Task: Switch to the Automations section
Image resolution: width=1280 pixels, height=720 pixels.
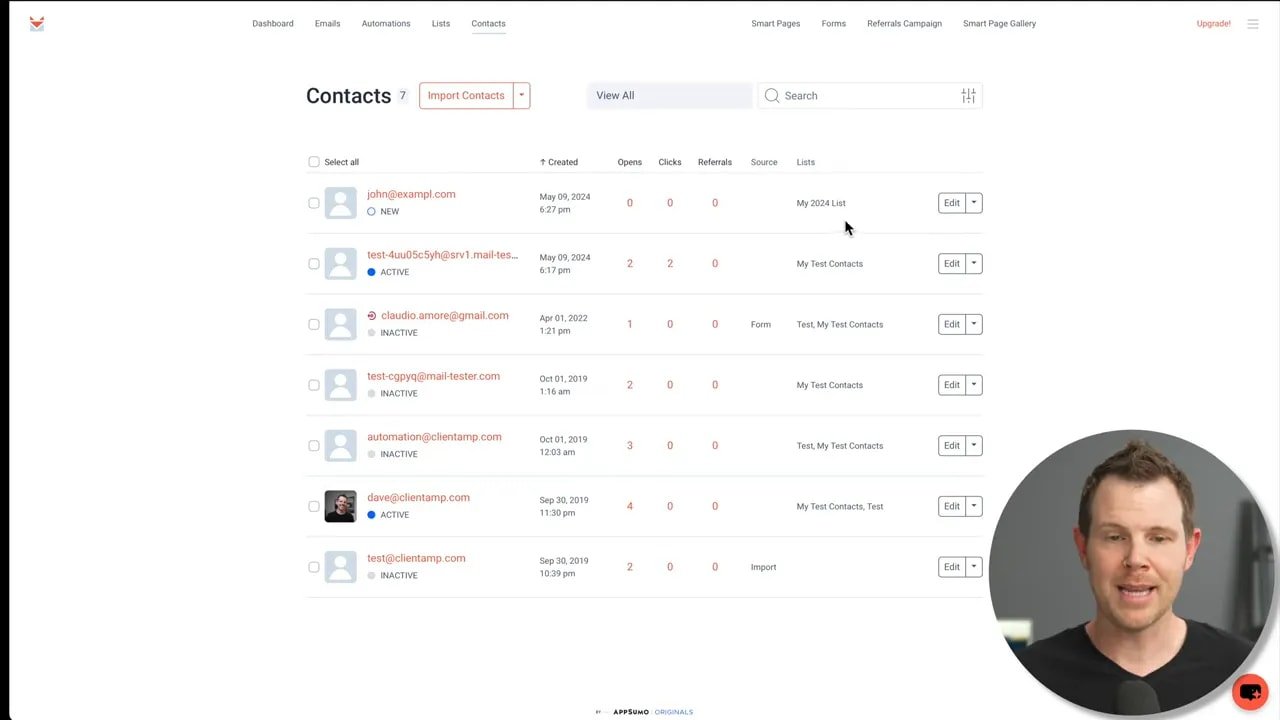Action: [386, 23]
